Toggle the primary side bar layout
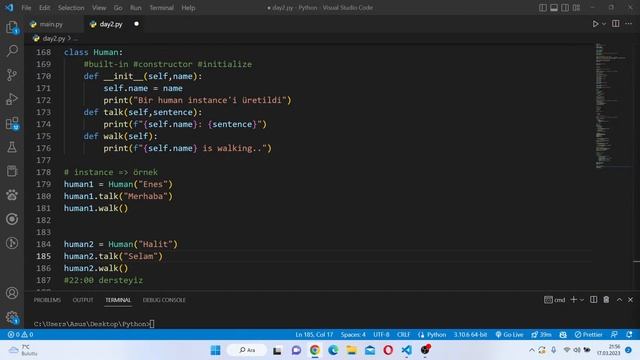Image resolution: width=640 pixels, height=360 pixels. [542, 8]
